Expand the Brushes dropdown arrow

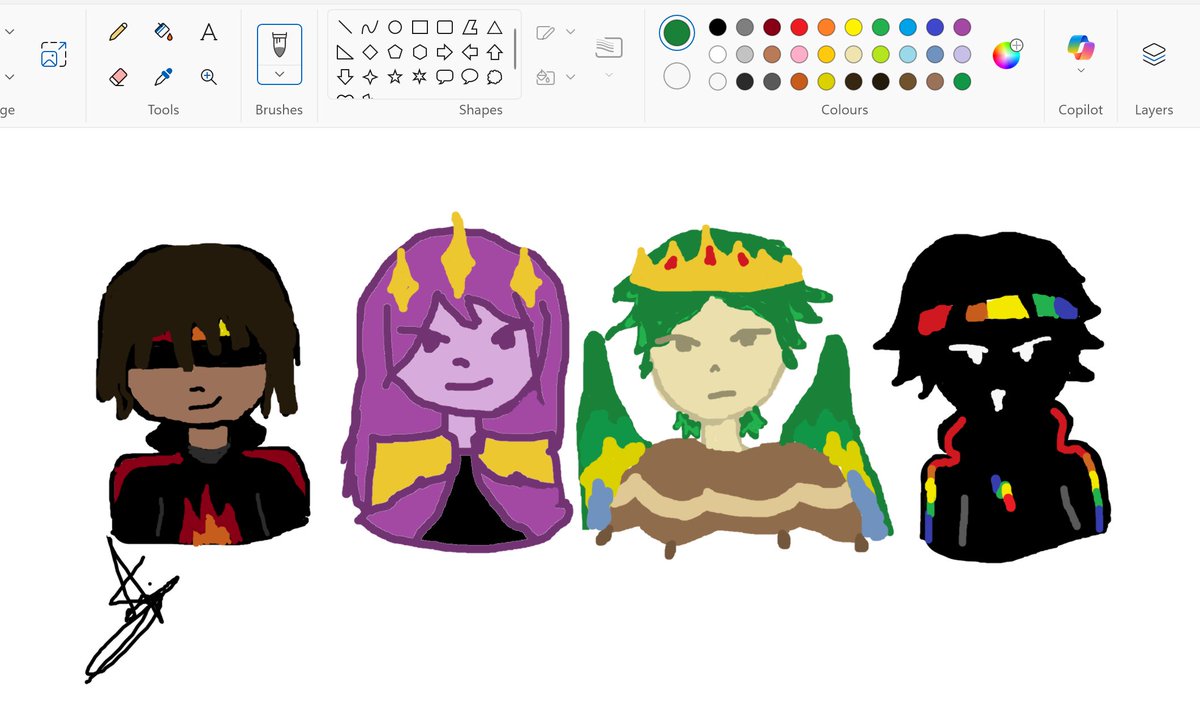click(279, 73)
